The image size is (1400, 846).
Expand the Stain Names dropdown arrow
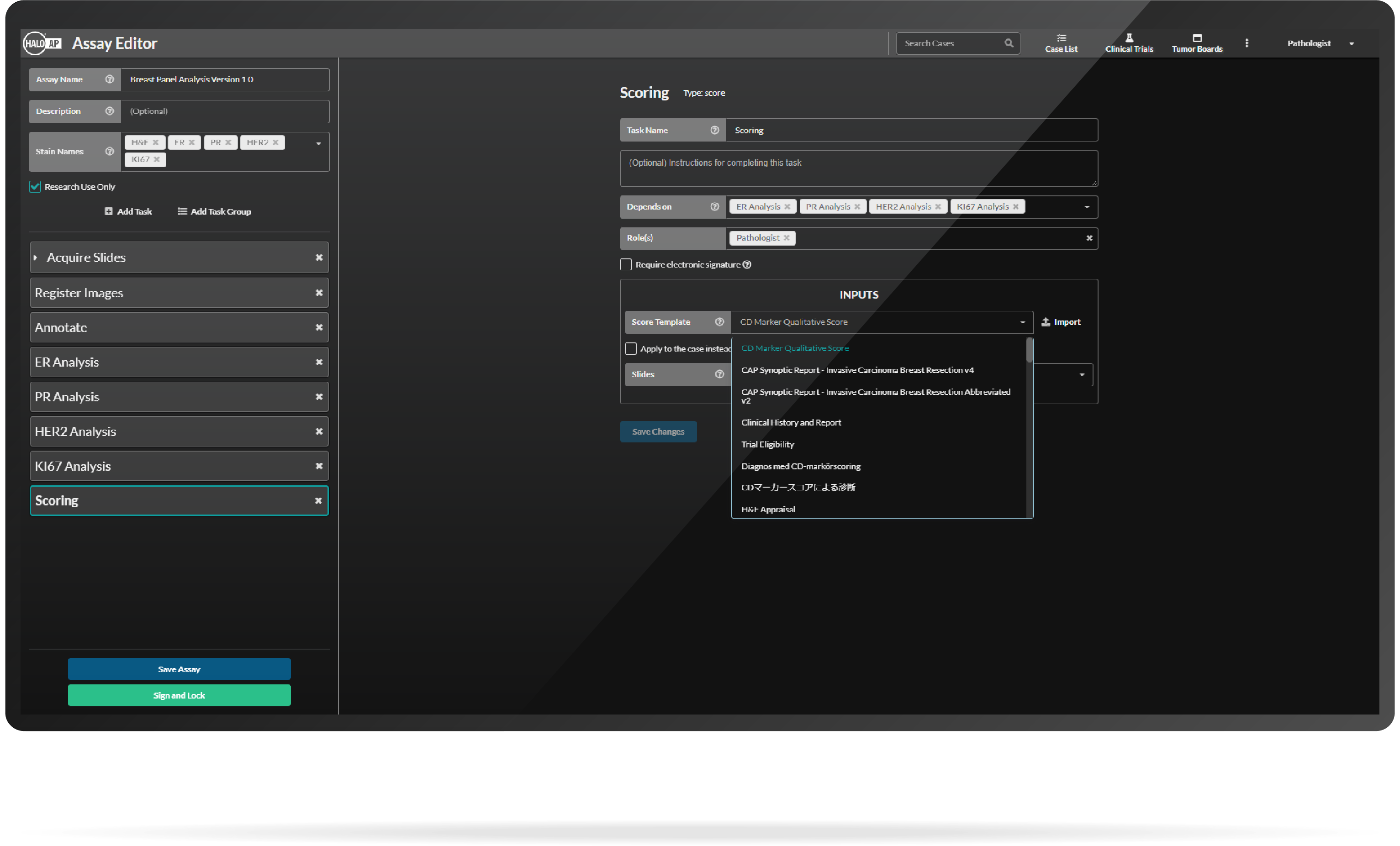tap(319, 144)
